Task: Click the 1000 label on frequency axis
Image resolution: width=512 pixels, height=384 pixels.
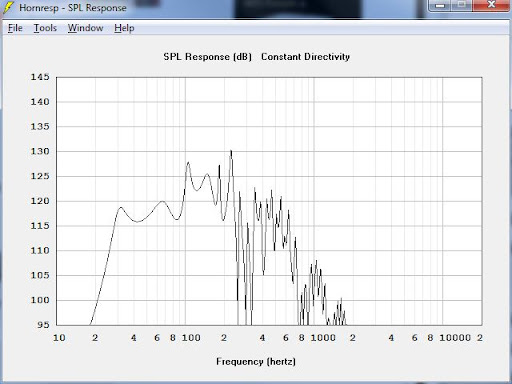Action: pos(323,338)
